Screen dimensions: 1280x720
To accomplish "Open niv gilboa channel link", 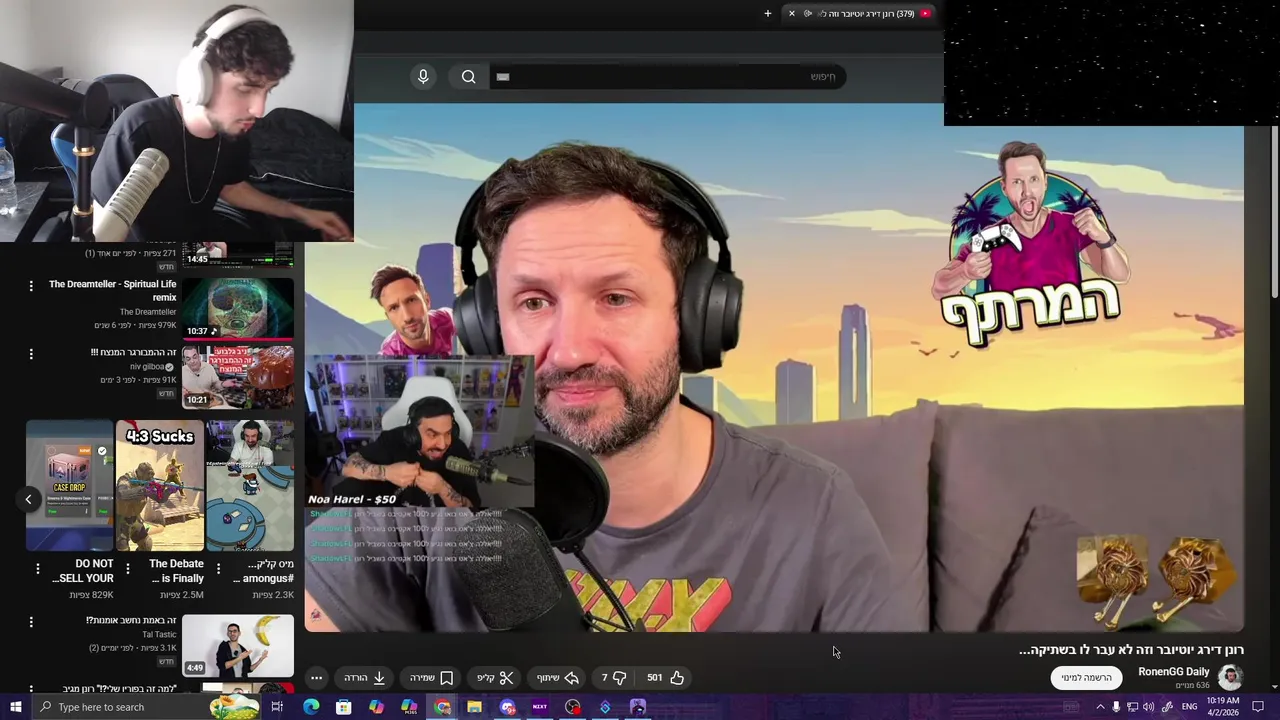I will pyautogui.click(x=148, y=367).
